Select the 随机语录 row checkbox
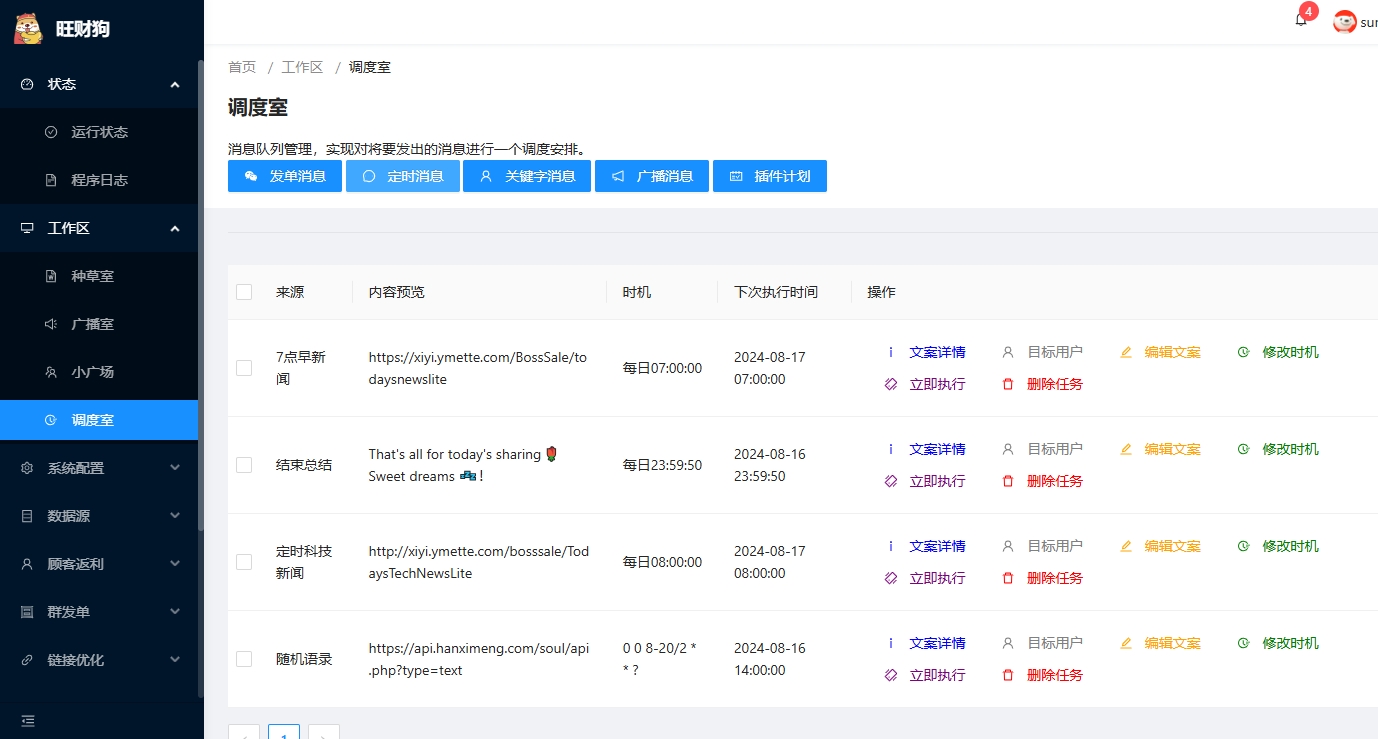Viewport: 1378px width, 739px height. click(x=244, y=659)
